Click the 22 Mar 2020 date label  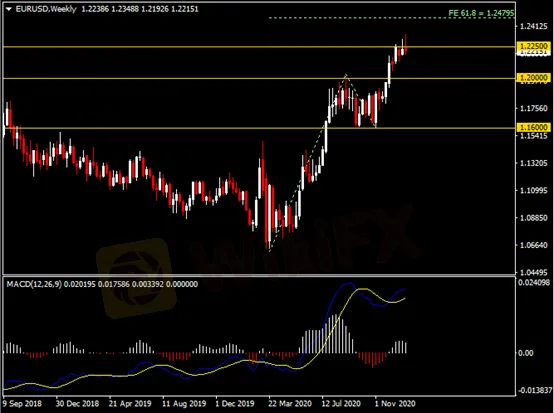tap(290, 403)
